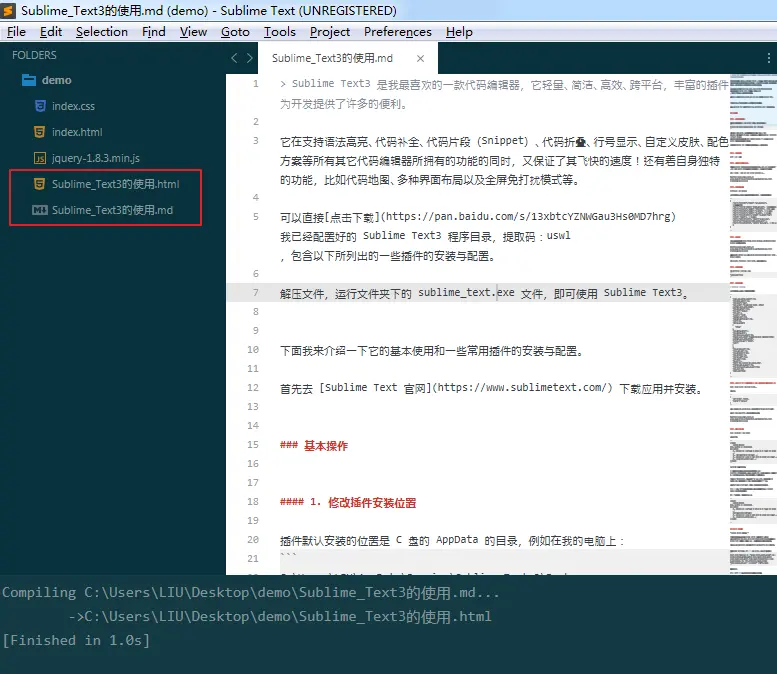The height and width of the screenshot is (674, 777).
Task: Click the HTML icon beside Sublime_Text3的使用.html
Action: coord(40,184)
